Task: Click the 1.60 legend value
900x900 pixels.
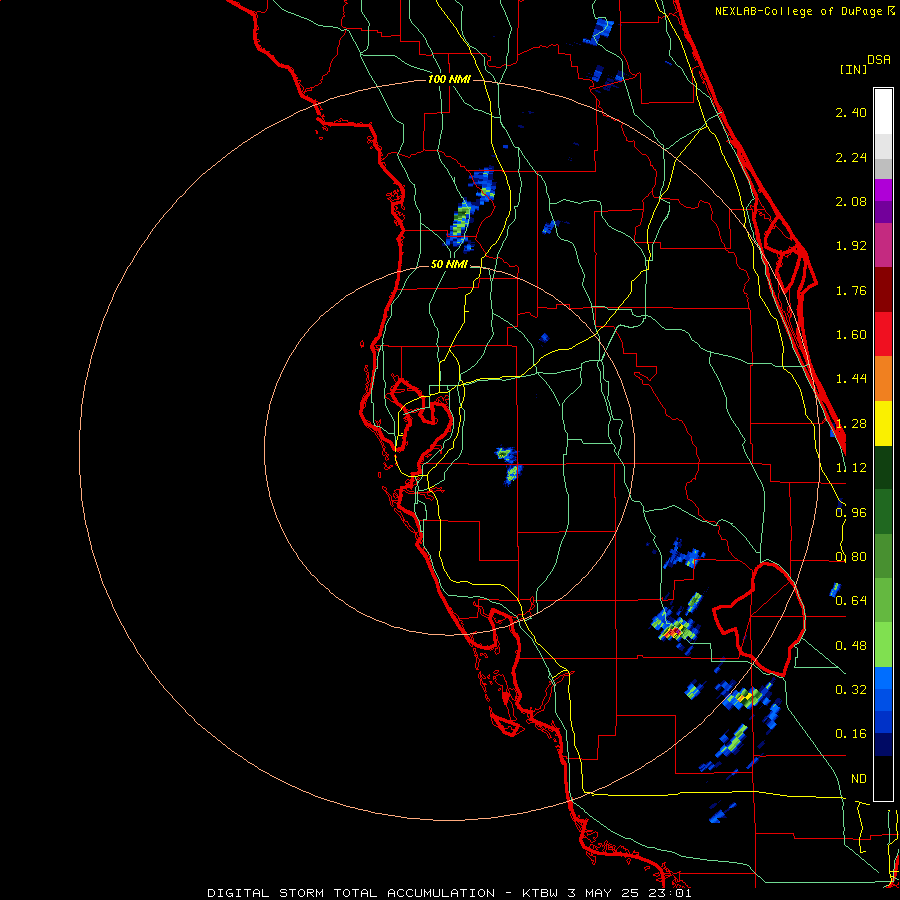Action: coord(851,335)
